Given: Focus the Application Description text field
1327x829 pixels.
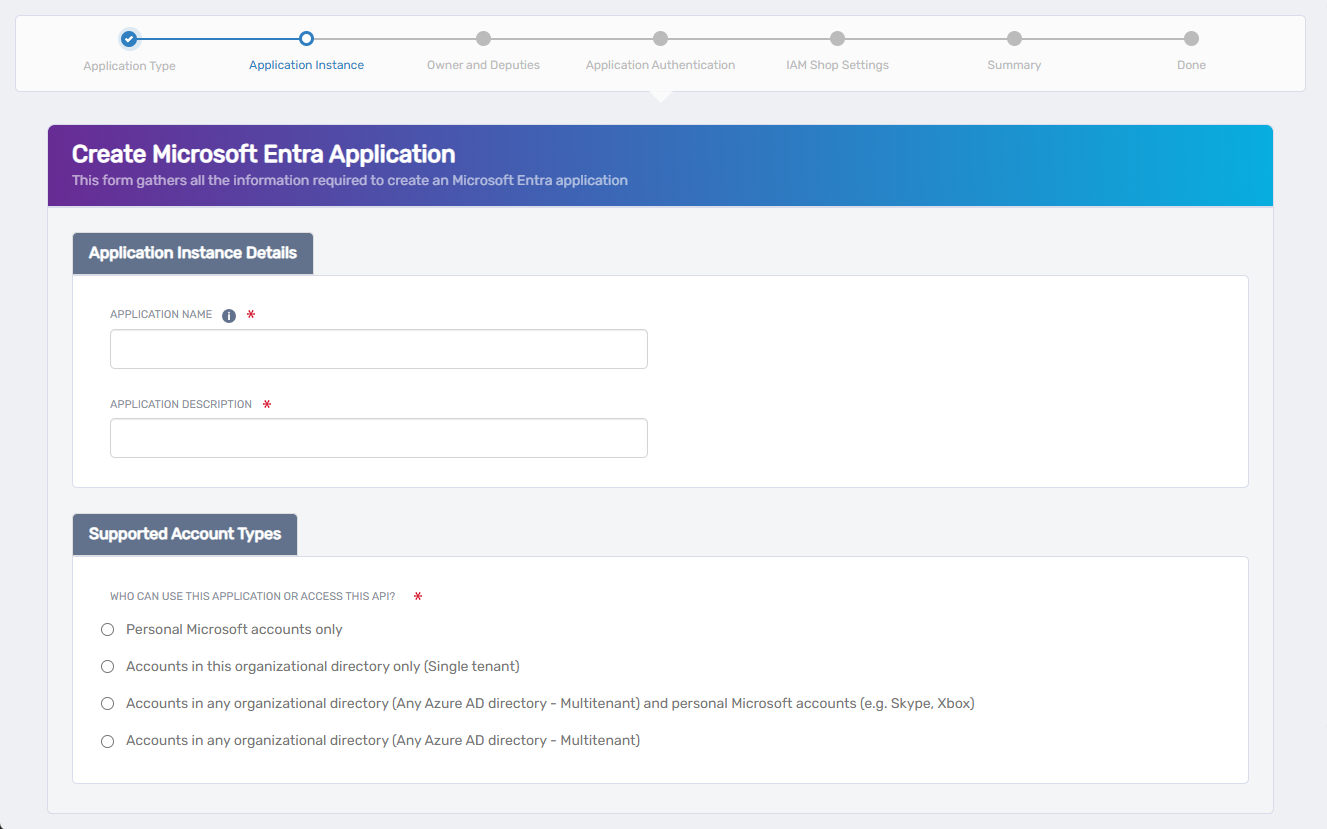Looking at the screenshot, I should (x=378, y=438).
